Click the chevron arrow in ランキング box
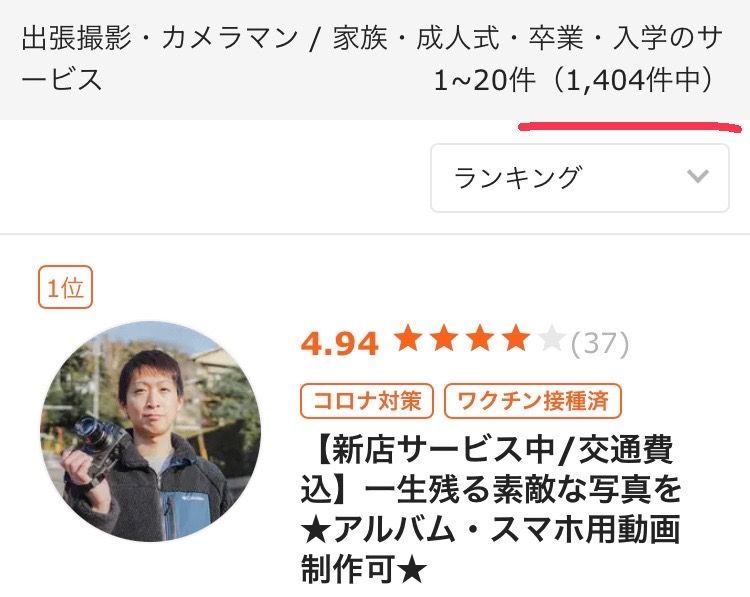 coord(697,177)
